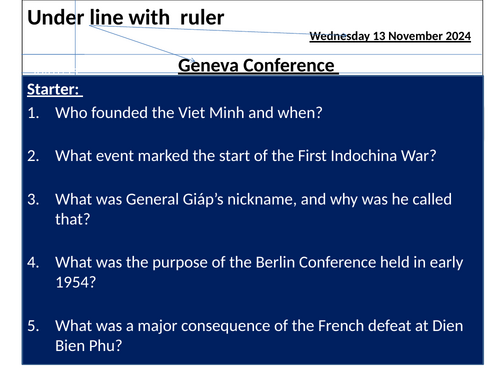The height and width of the screenshot is (375, 500).
Task: Click the '1954?' text in question four
Action: 76,282
